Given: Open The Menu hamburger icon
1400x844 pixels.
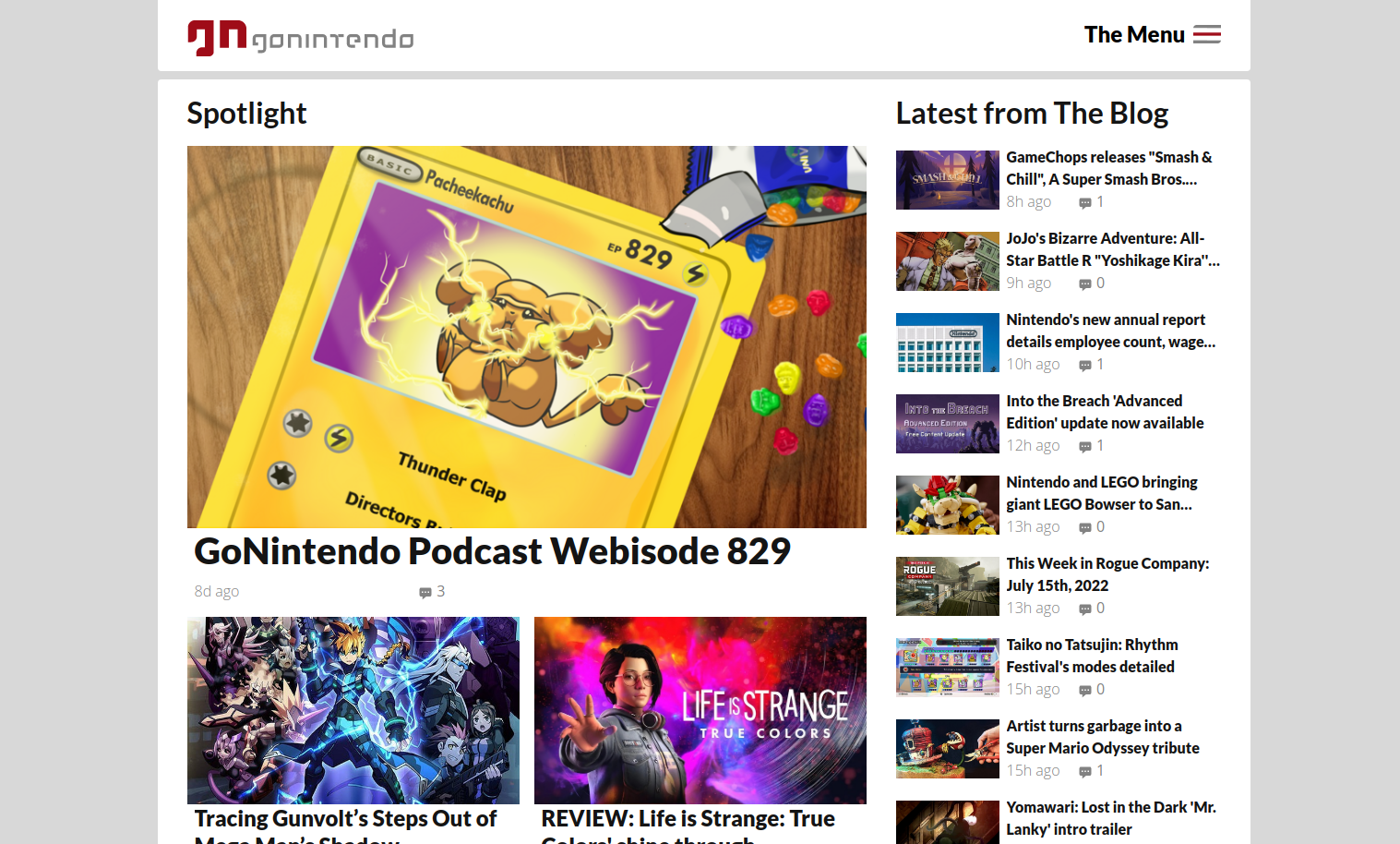Looking at the screenshot, I should [x=1206, y=34].
